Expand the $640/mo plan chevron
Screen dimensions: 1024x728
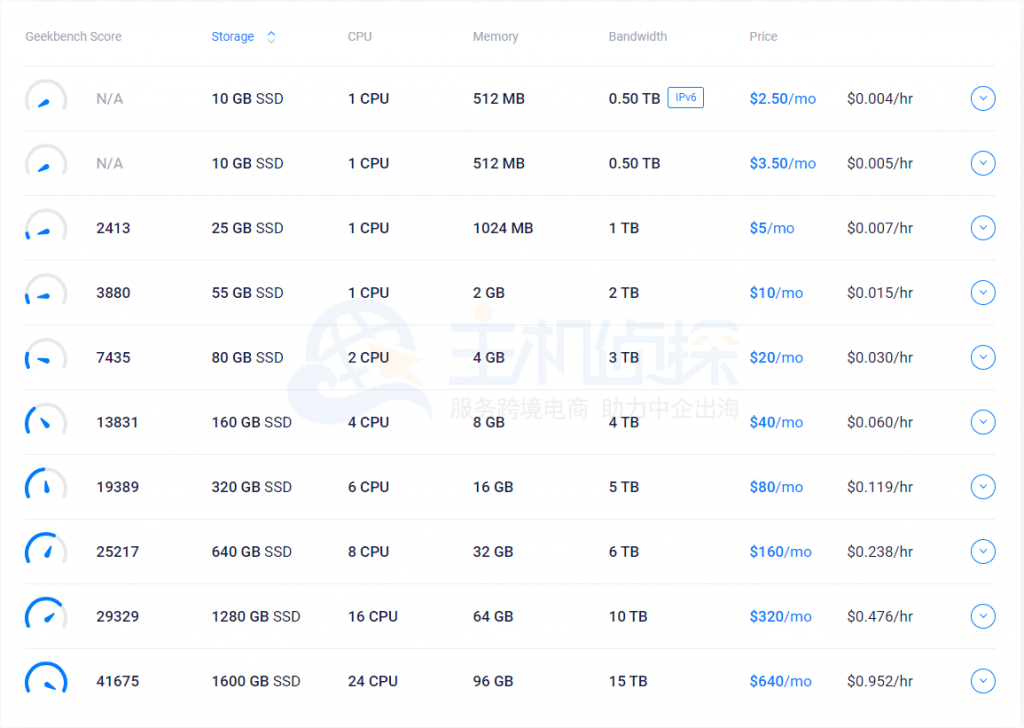[983, 681]
